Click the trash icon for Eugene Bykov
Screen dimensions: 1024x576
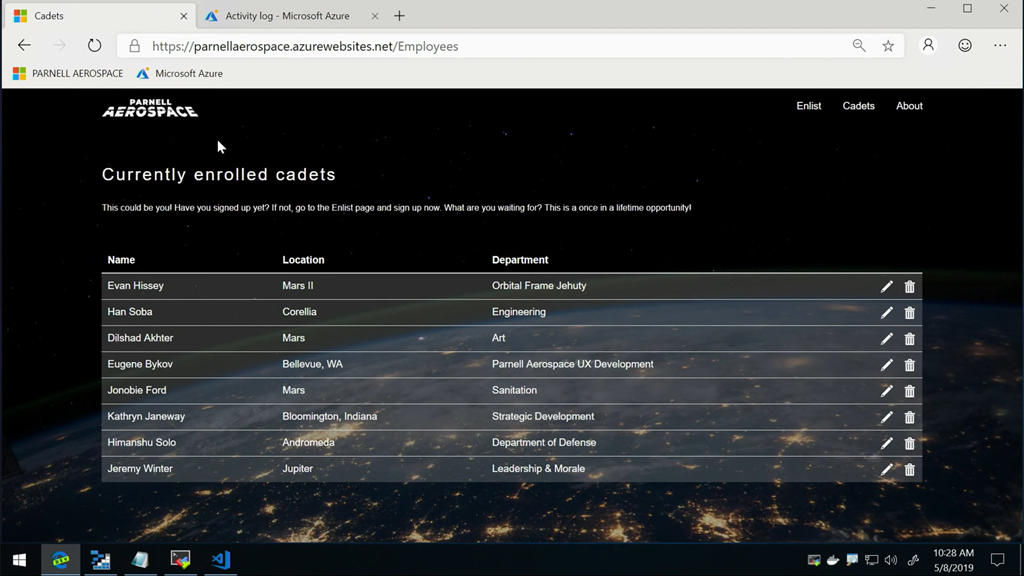909,365
